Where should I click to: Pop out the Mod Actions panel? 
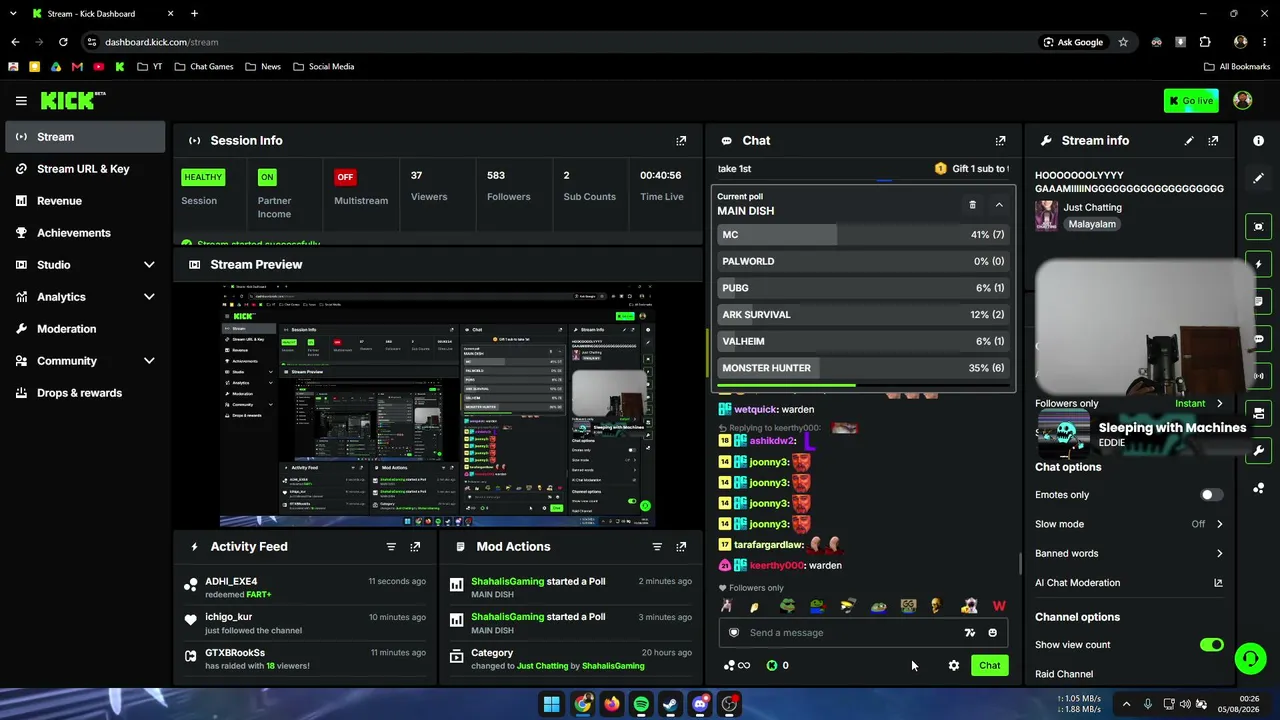point(681,547)
